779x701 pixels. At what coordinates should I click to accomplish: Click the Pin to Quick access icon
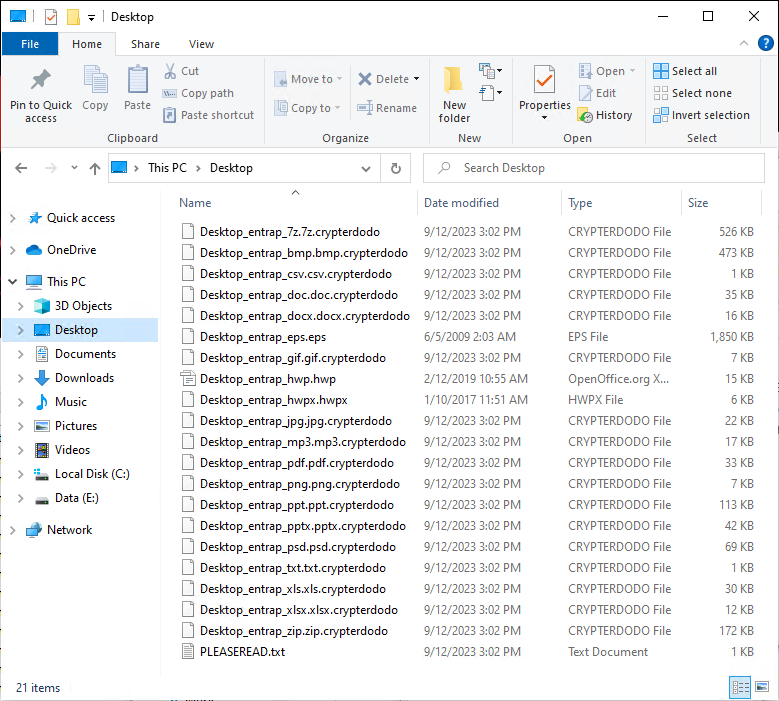41,79
